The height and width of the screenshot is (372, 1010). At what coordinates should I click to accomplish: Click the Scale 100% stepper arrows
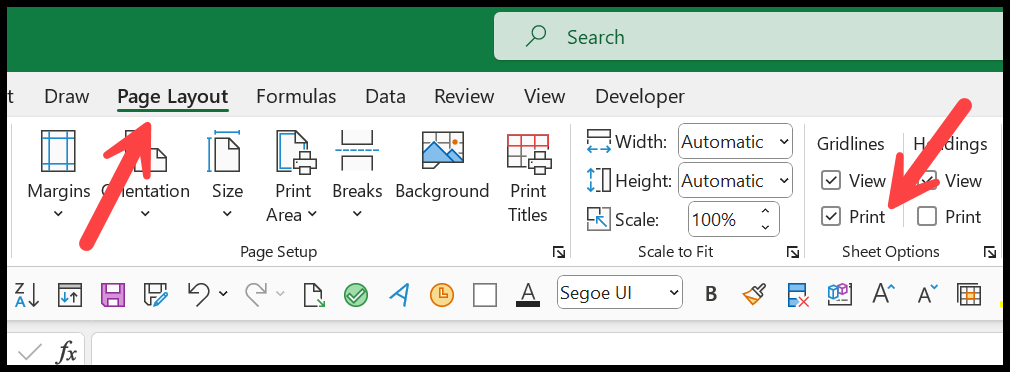pyautogui.click(x=765, y=219)
